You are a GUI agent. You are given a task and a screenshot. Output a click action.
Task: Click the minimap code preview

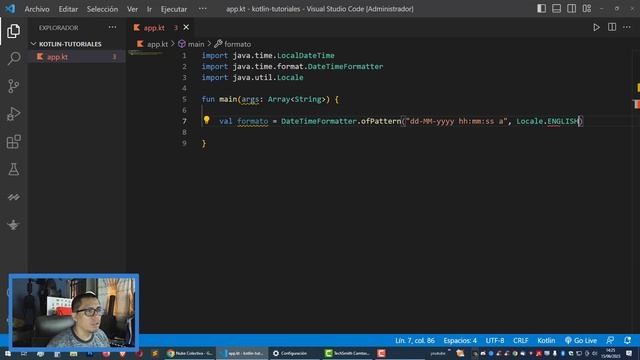point(145,53)
